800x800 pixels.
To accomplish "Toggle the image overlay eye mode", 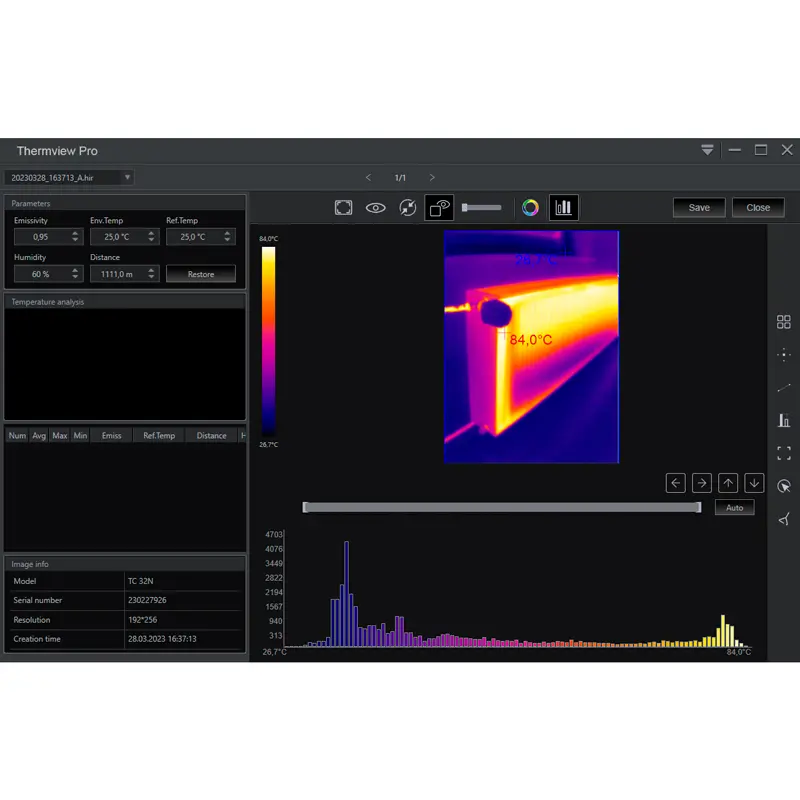I will [440, 207].
